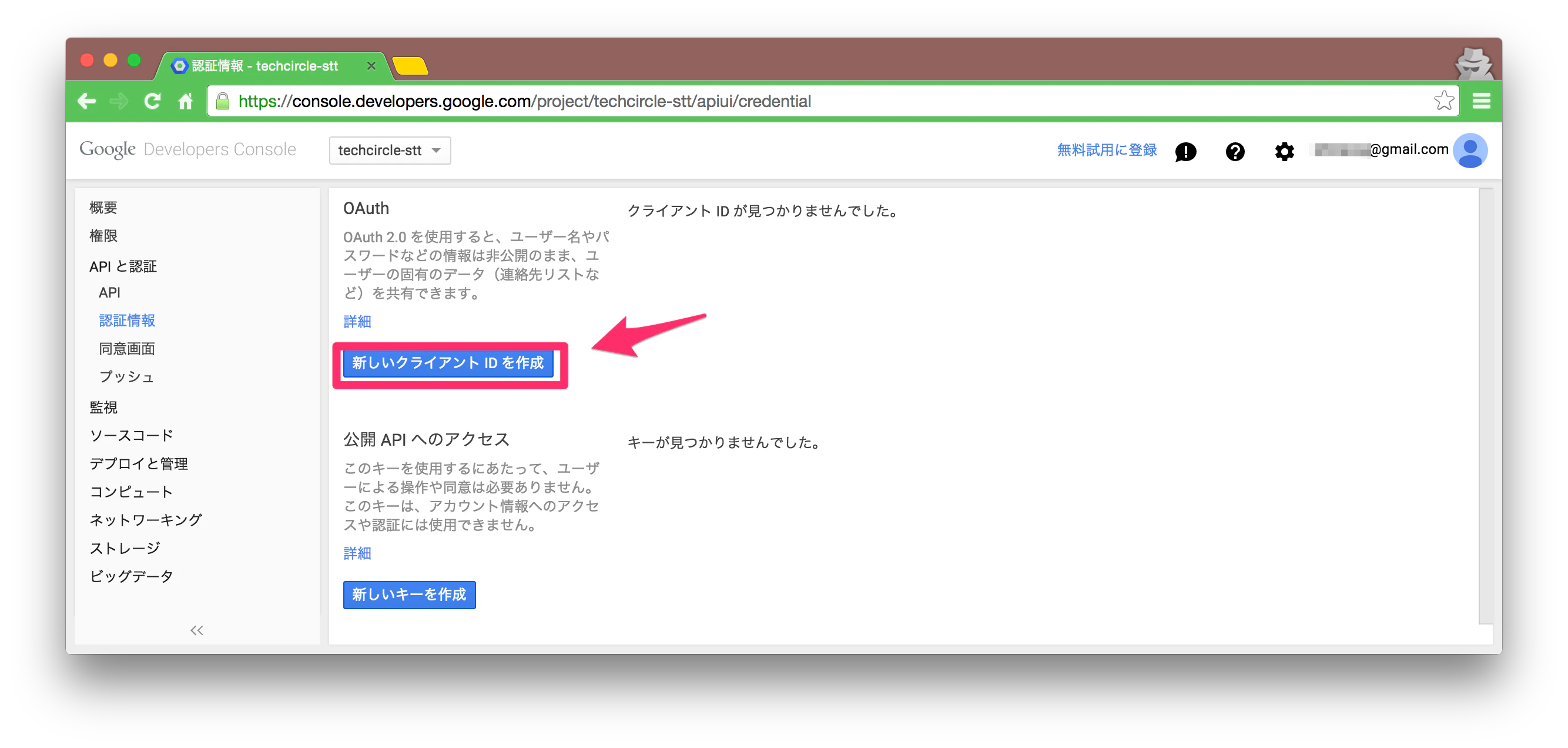Open the API sub-item in the sidebar
Viewport: 1568px width, 748px height.
tap(109, 292)
